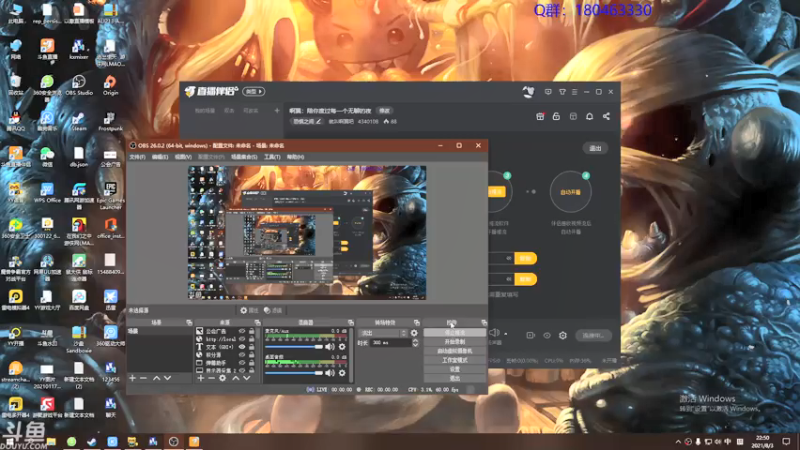Open the scene transition type dropdown

pyautogui.click(x=382, y=333)
